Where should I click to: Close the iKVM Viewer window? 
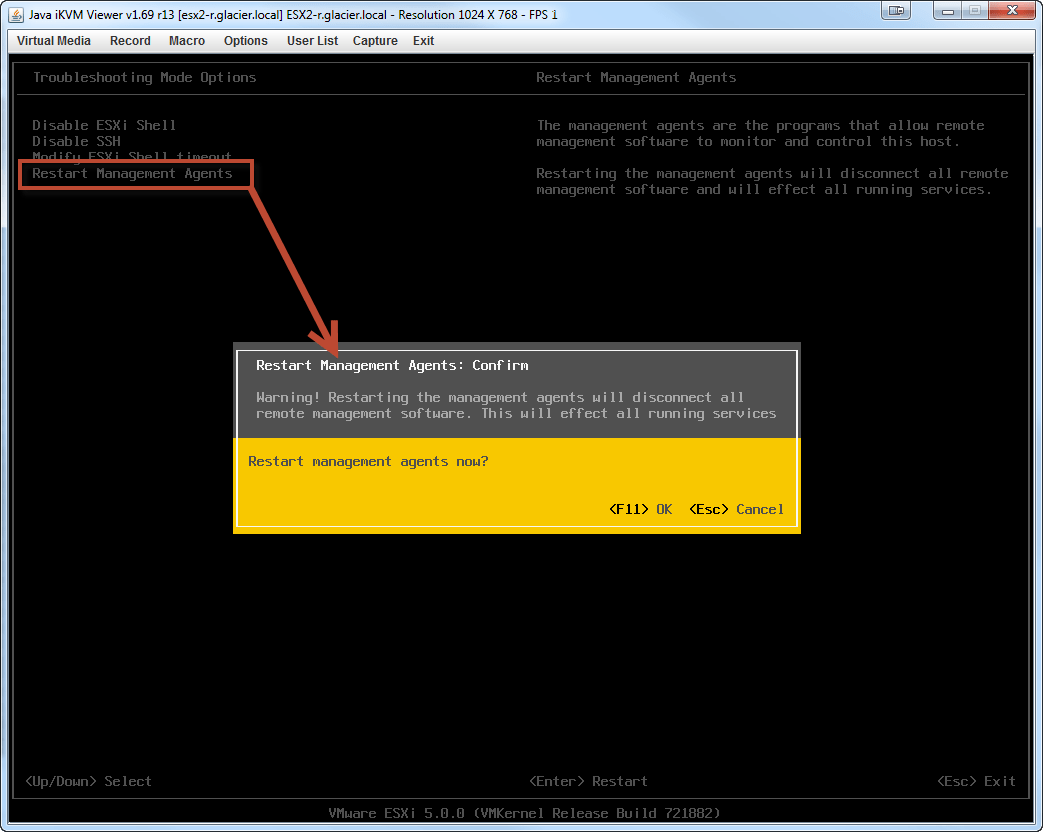pos(1012,11)
